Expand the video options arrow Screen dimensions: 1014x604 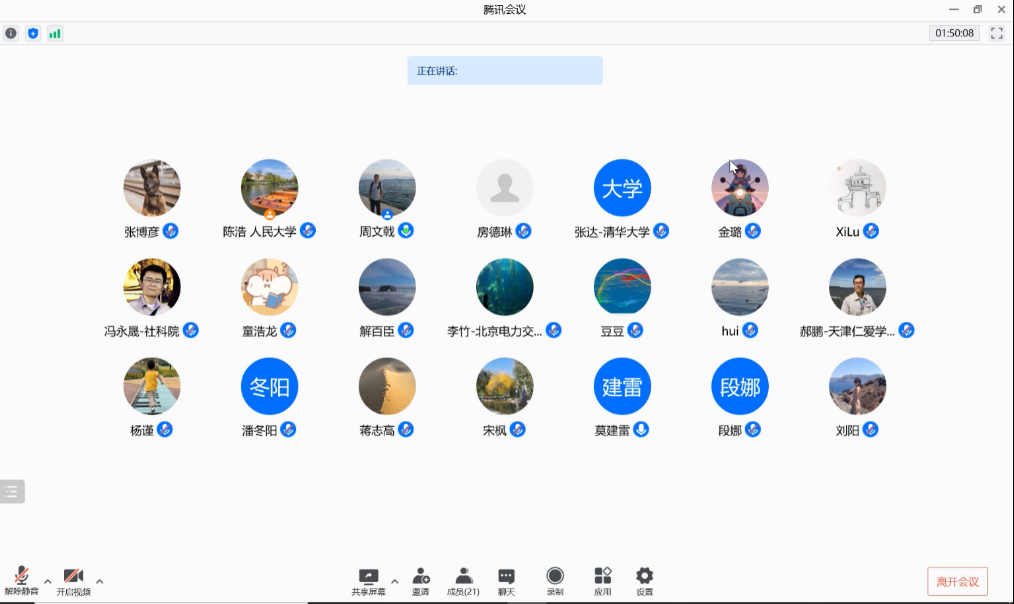click(99, 581)
